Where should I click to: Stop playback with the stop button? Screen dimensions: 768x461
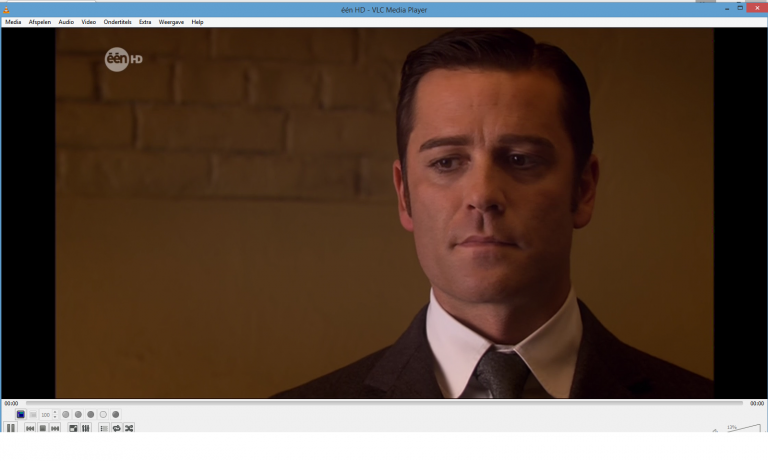pos(43,428)
